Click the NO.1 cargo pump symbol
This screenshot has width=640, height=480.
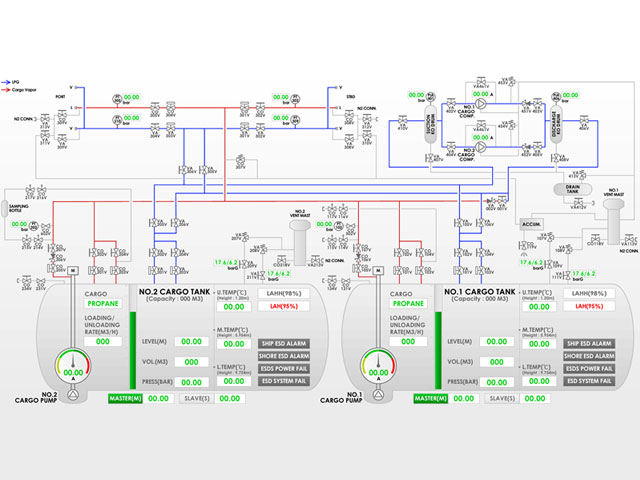[x=378, y=395]
